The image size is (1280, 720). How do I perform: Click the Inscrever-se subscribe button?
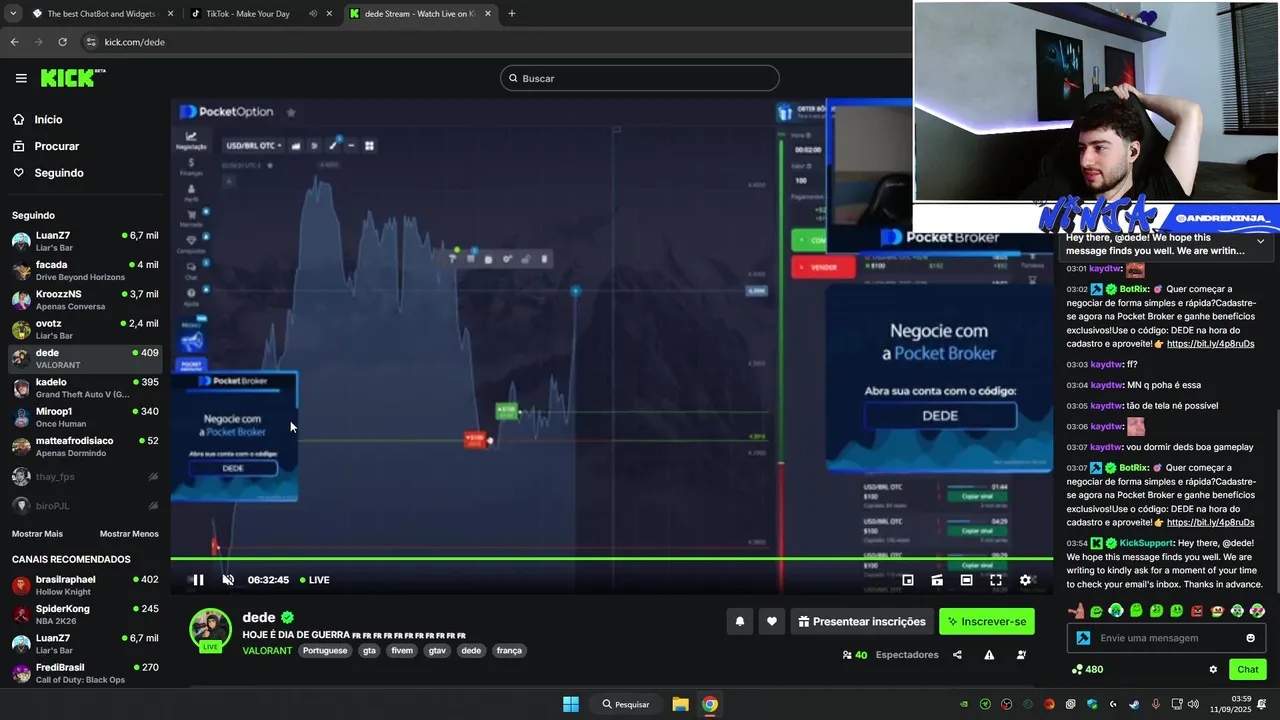click(987, 621)
